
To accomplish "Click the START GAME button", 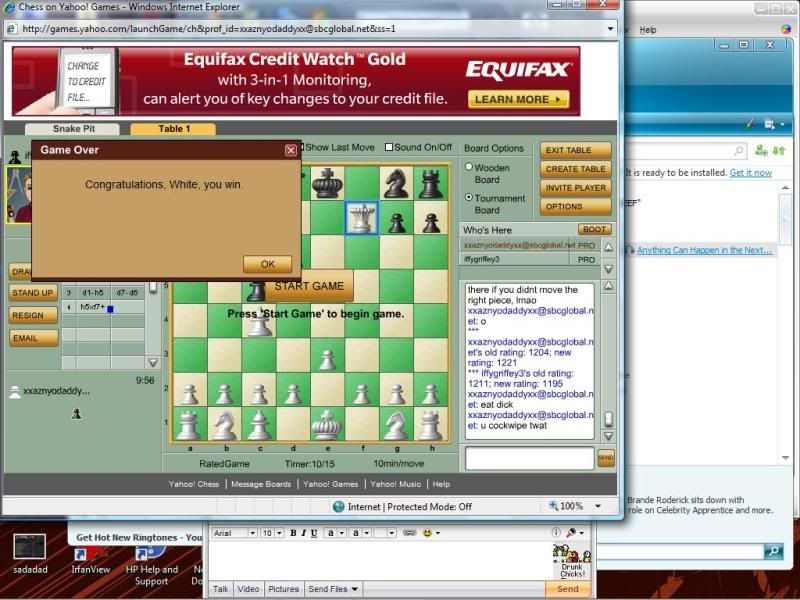I will [x=309, y=286].
